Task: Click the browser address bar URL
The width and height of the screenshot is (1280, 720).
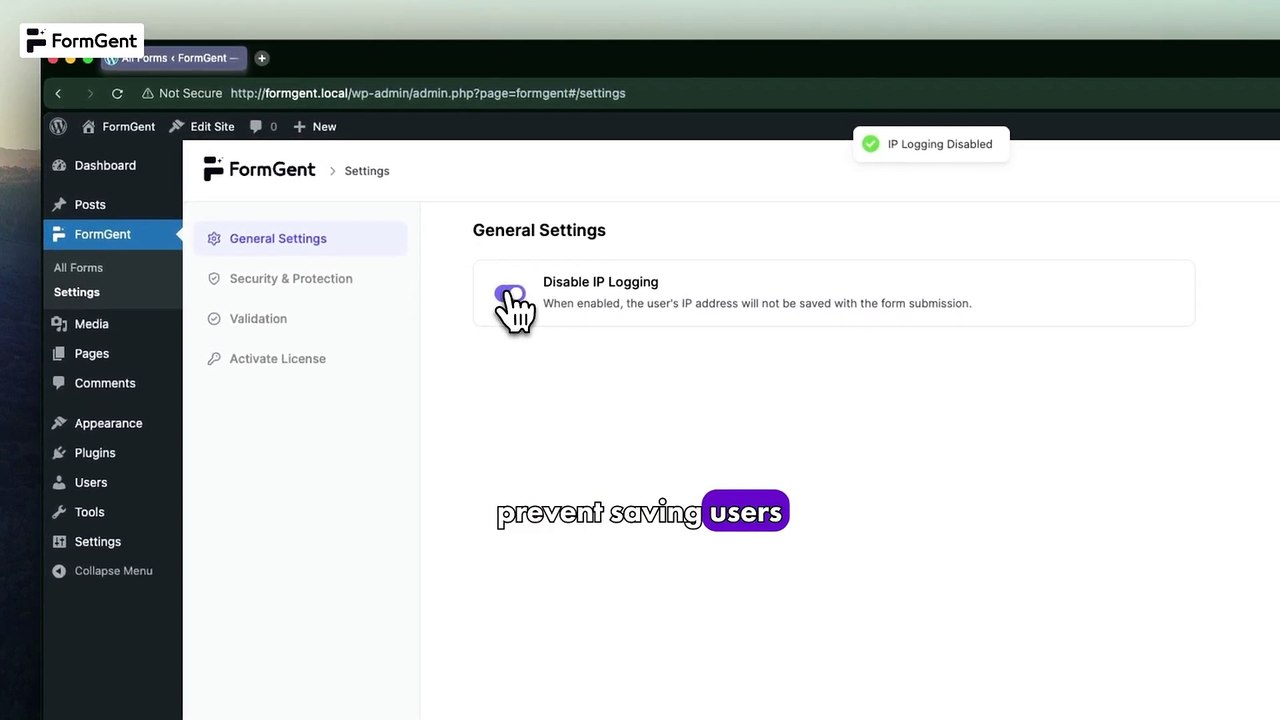Action: click(428, 93)
